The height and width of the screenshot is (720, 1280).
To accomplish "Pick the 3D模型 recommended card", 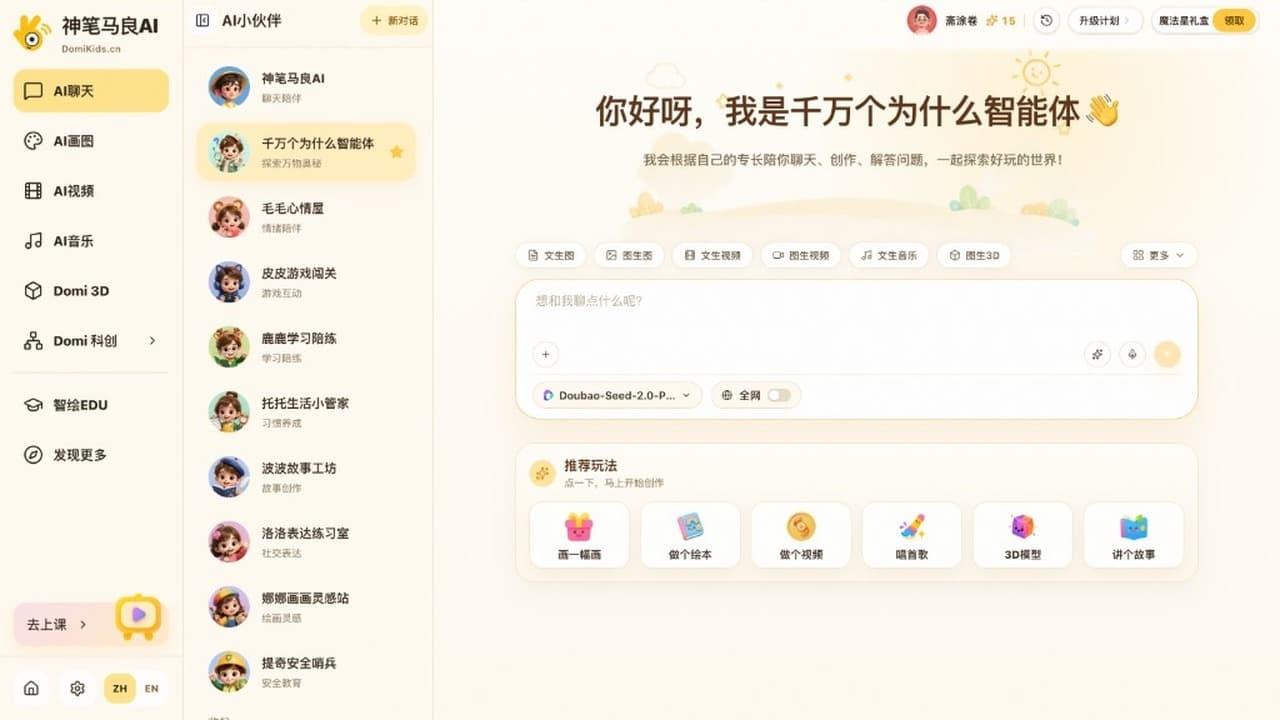I will pyautogui.click(x=1022, y=535).
